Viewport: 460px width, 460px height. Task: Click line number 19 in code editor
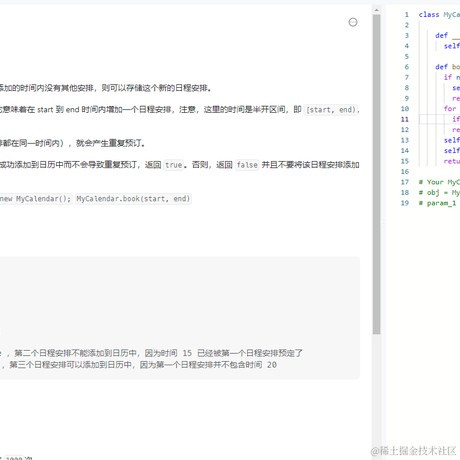(x=405, y=203)
